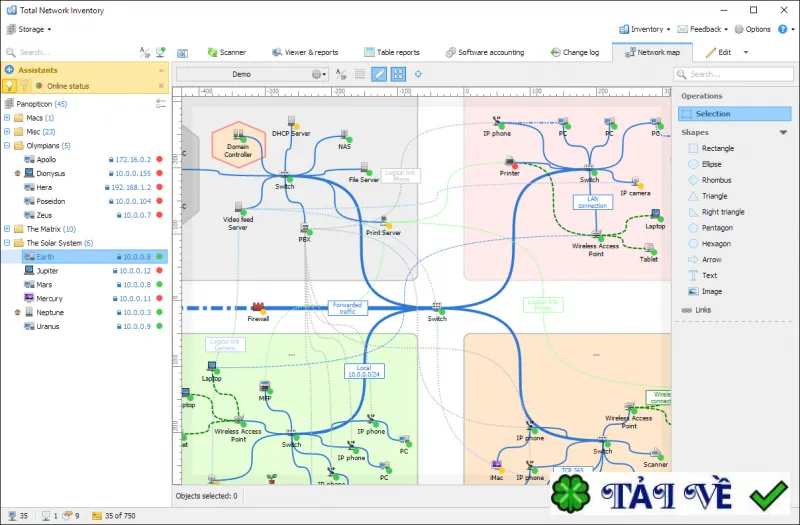Expand the Misc folder
The height and width of the screenshot is (525, 800).
coord(7,132)
